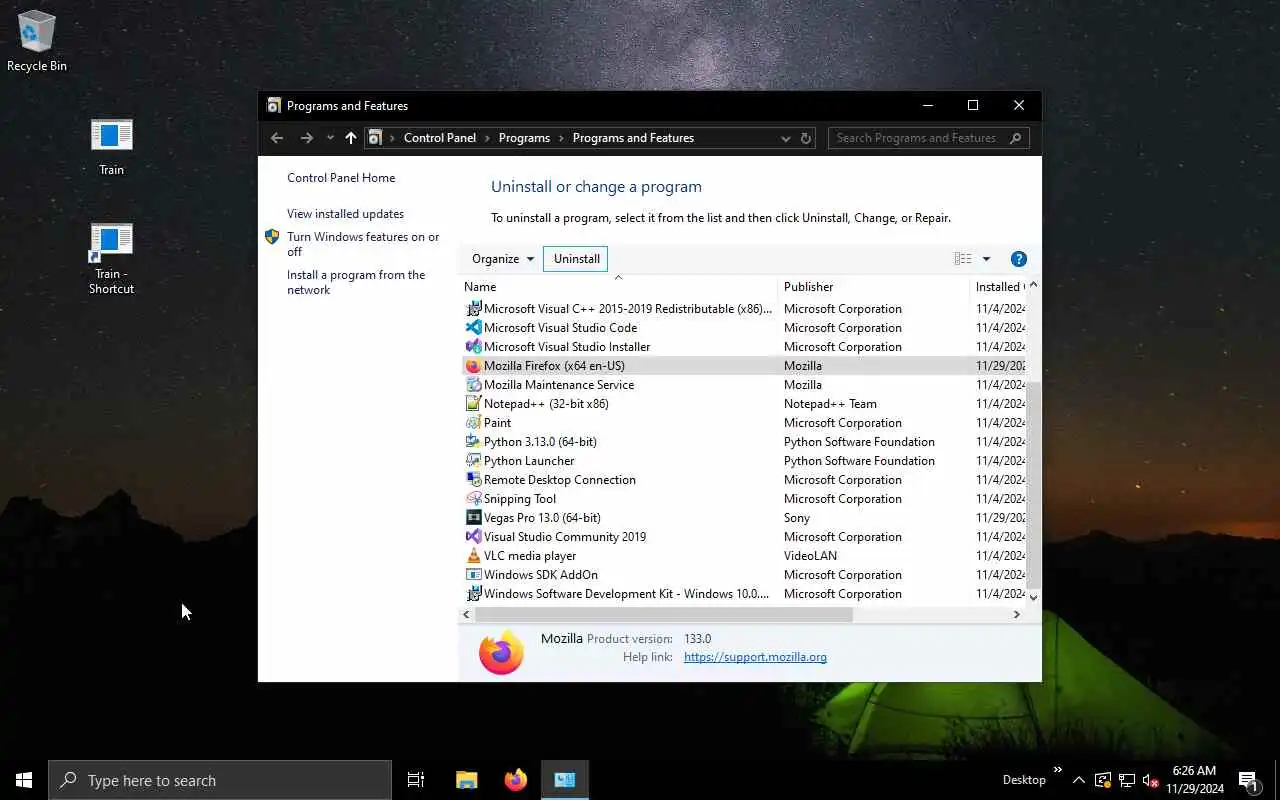Open Install a program from the network
Viewport: 1280px width, 800px height.
356,282
